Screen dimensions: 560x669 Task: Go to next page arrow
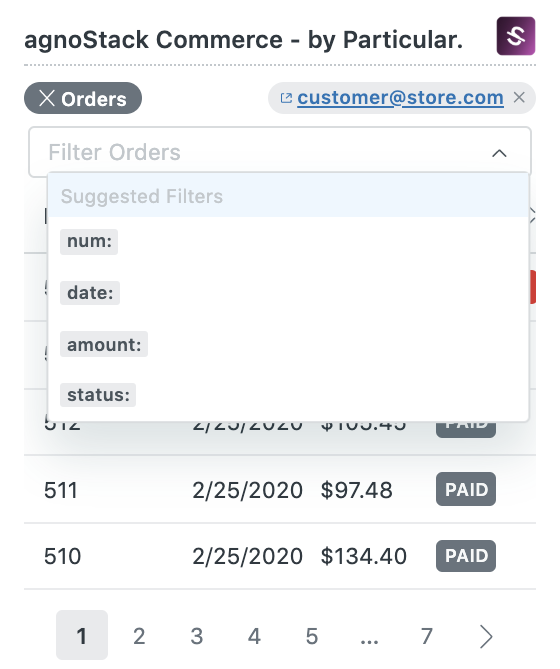pyautogui.click(x=486, y=637)
